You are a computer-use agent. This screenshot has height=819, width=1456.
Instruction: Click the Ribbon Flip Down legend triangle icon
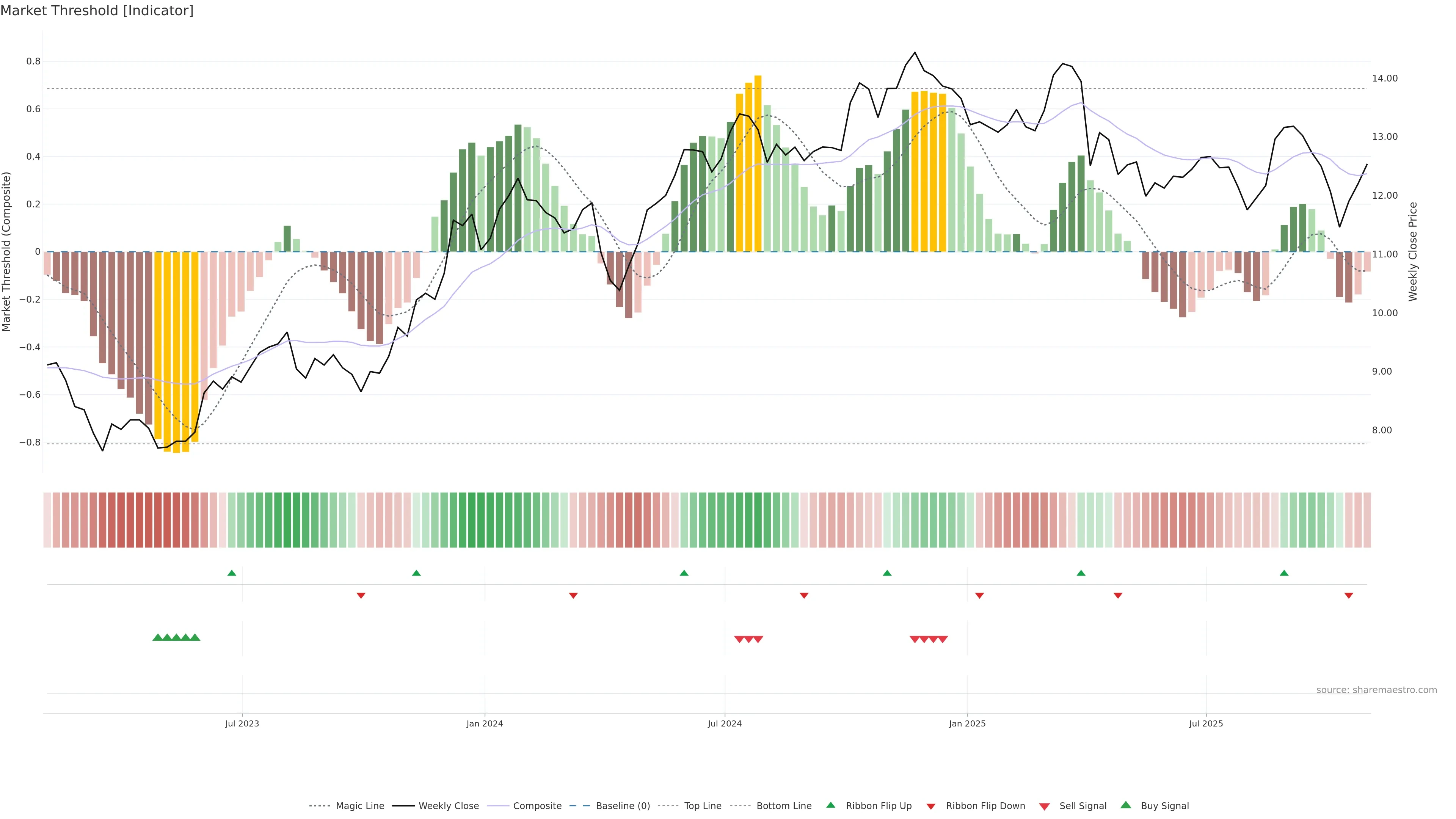coord(930,806)
